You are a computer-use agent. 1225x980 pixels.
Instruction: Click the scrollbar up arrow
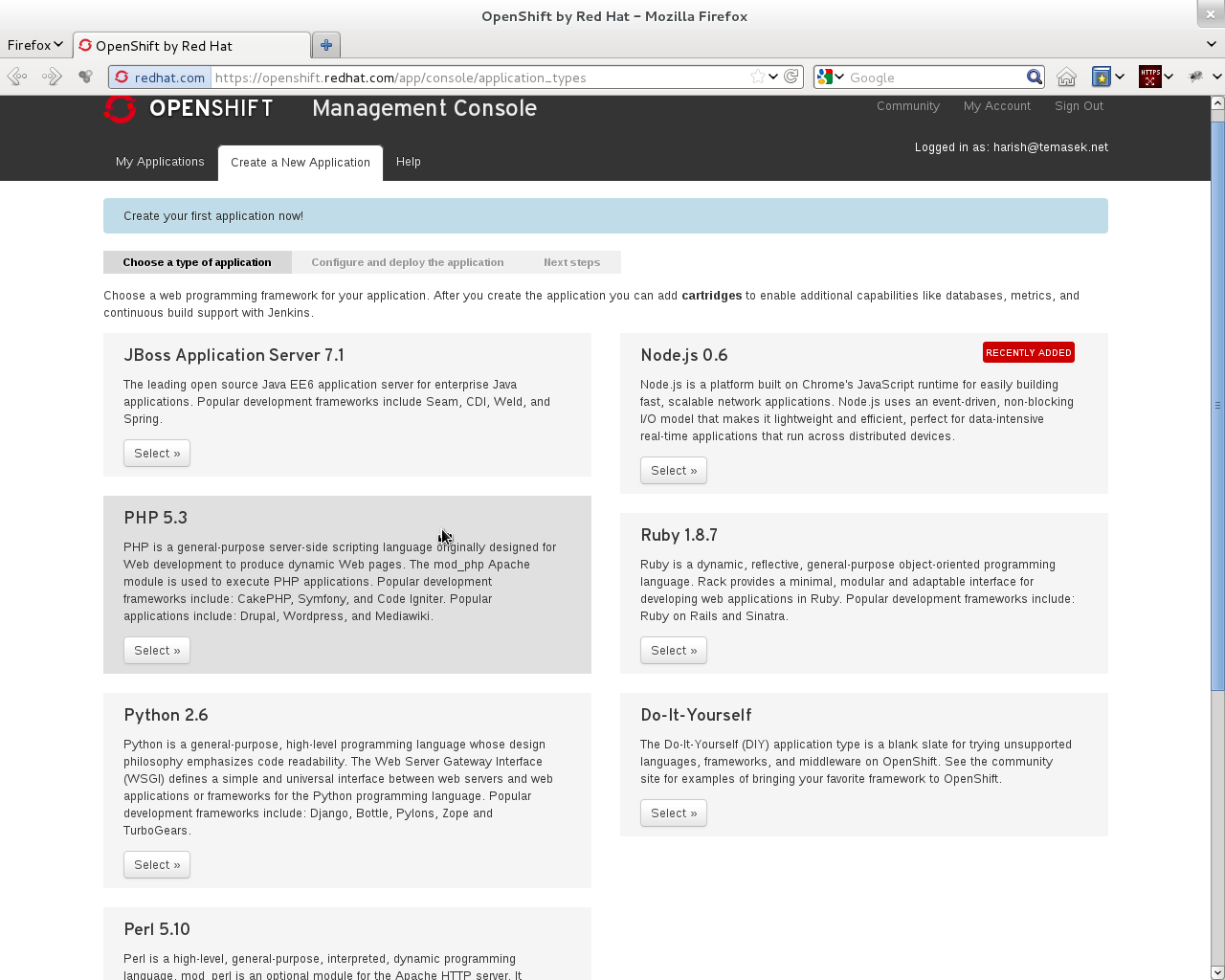coord(1217,102)
